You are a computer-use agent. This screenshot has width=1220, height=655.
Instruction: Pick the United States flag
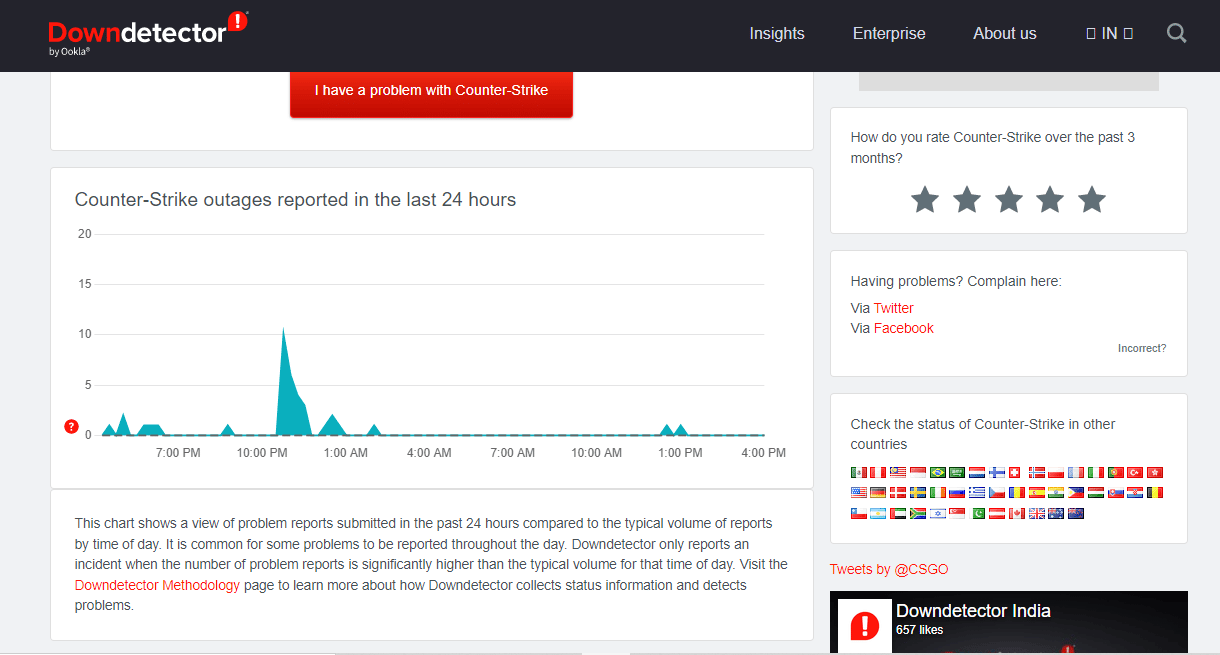(x=859, y=492)
